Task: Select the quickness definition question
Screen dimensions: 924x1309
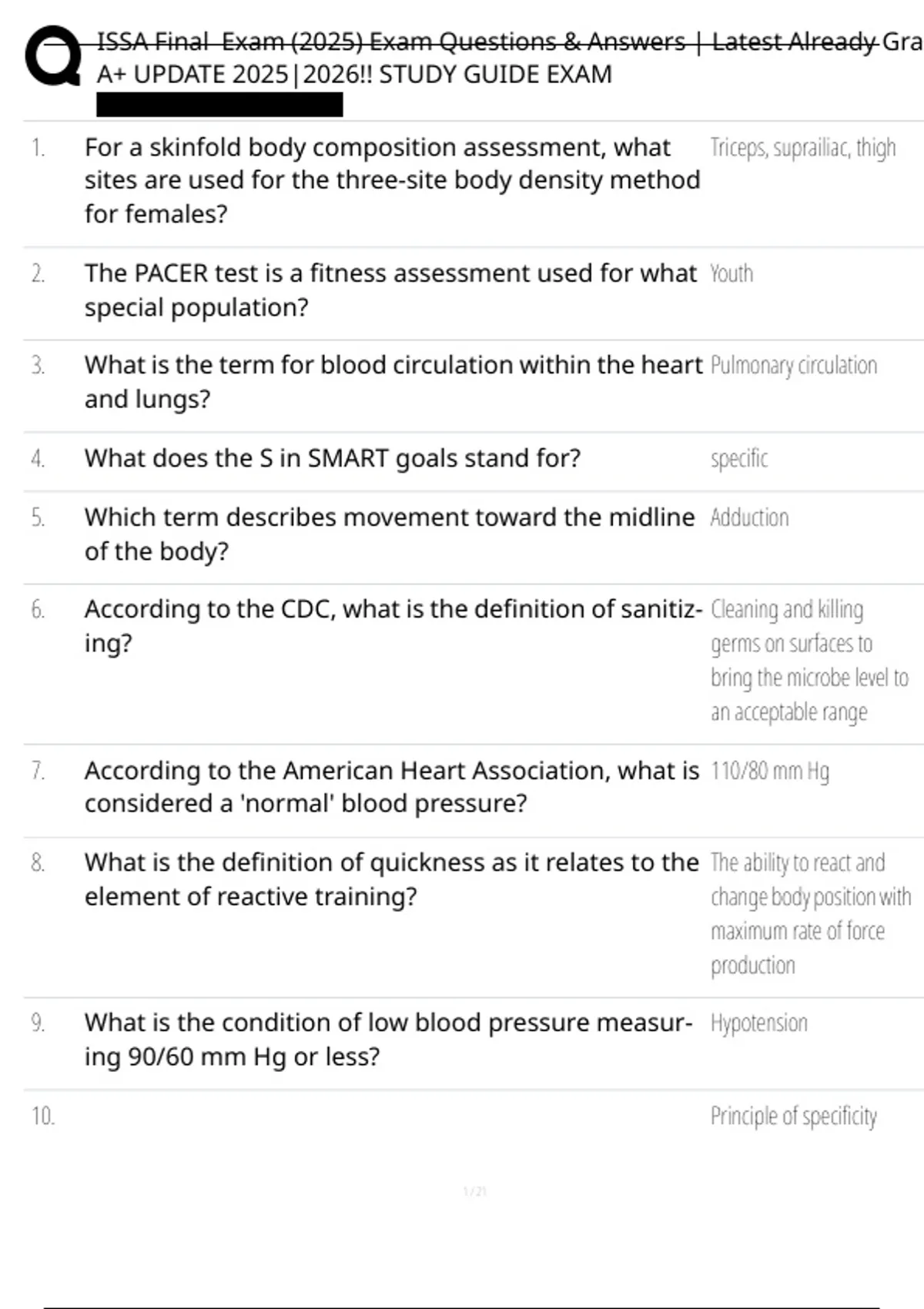Action: (391, 879)
